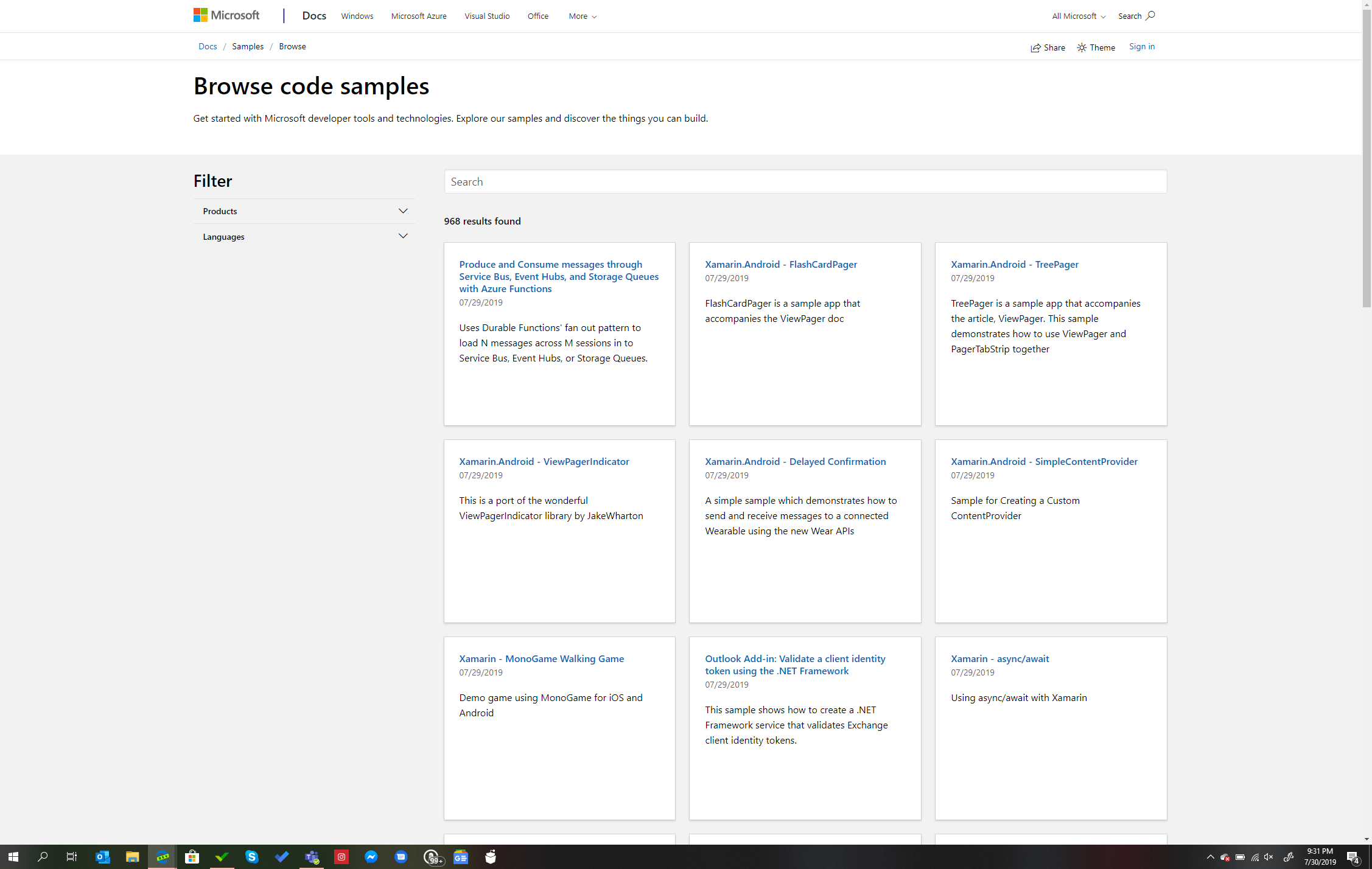The width and height of the screenshot is (1372, 869).
Task: Open Outlook from the taskbar
Action: (102, 857)
